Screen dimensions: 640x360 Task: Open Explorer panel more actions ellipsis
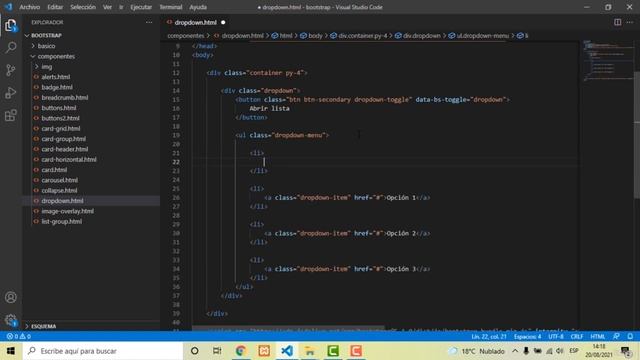[x=149, y=22]
